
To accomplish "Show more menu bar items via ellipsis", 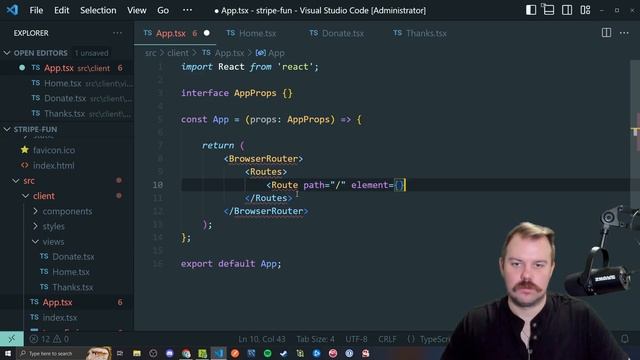I will (187, 10).
